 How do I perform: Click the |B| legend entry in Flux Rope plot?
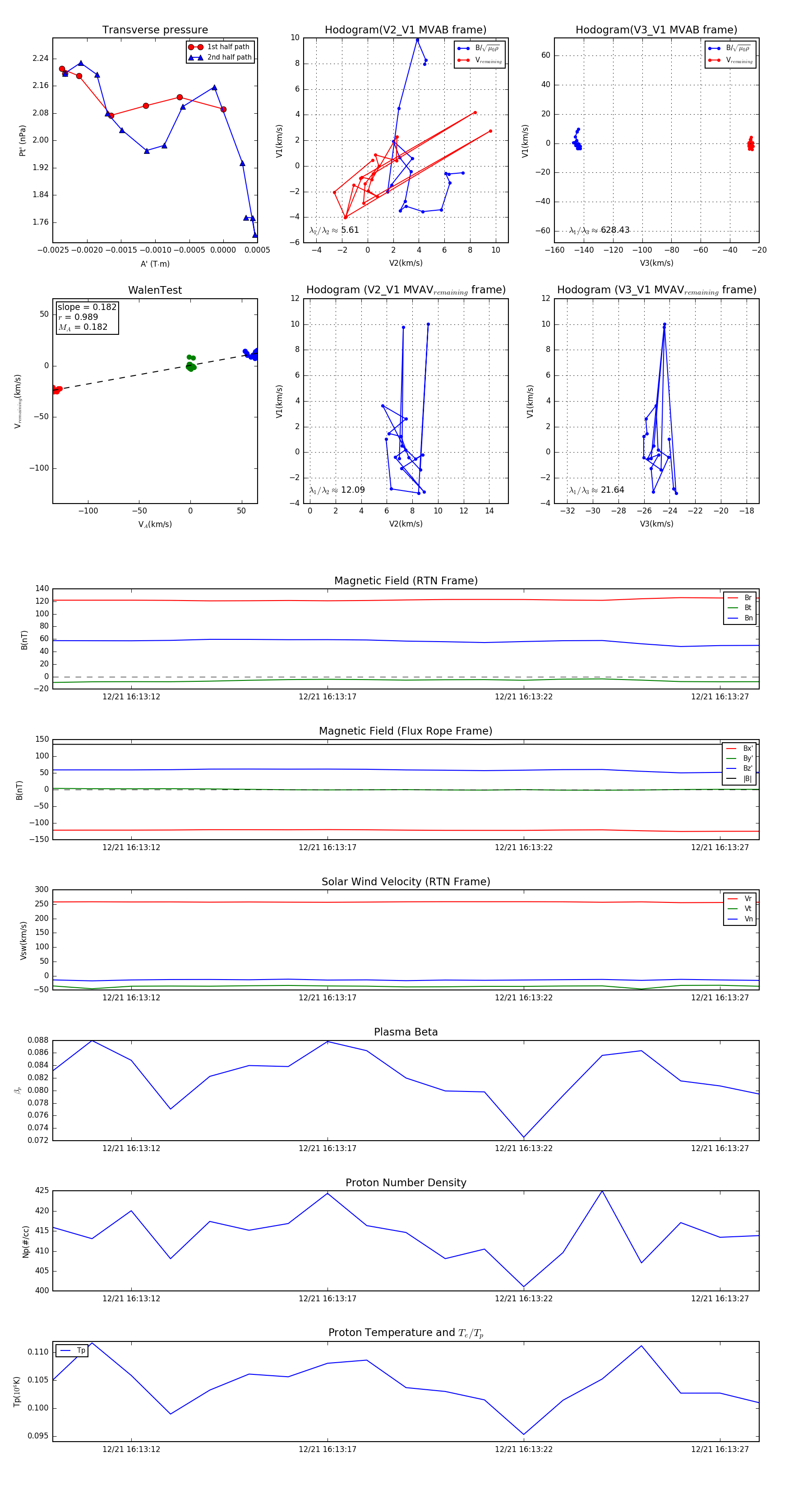pos(739,779)
